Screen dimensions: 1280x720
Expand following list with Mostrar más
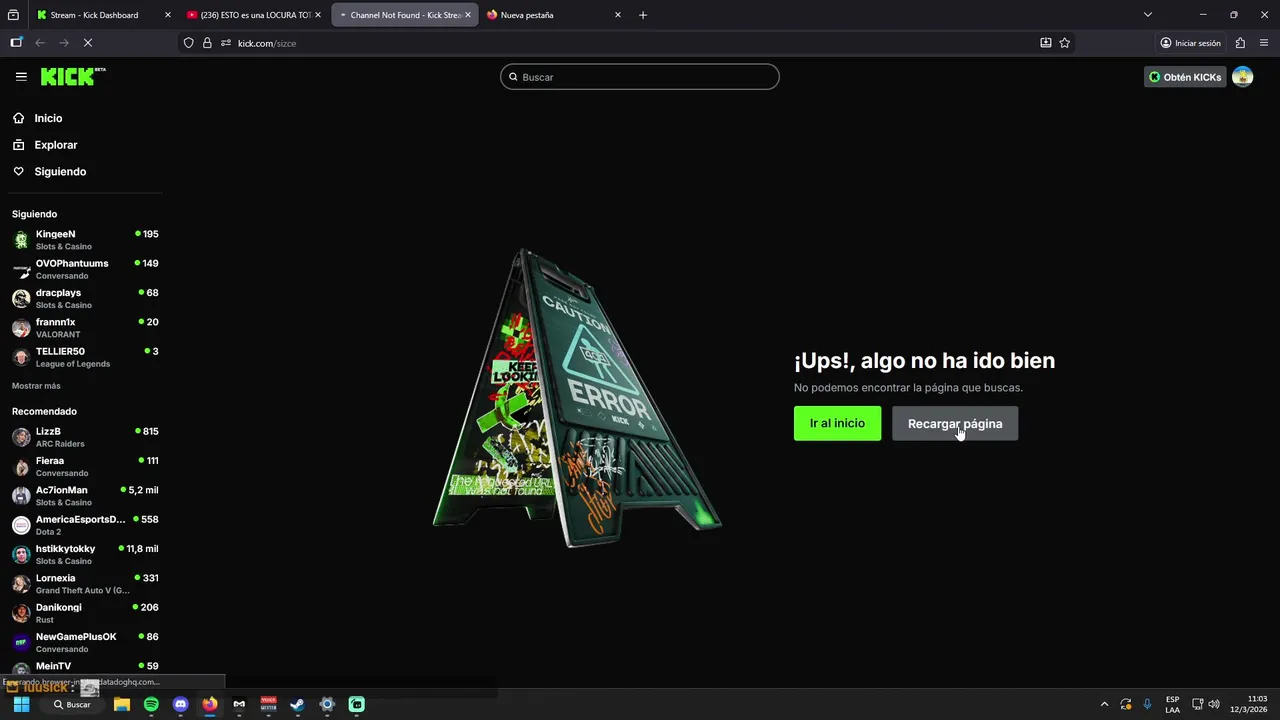(36, 386)
